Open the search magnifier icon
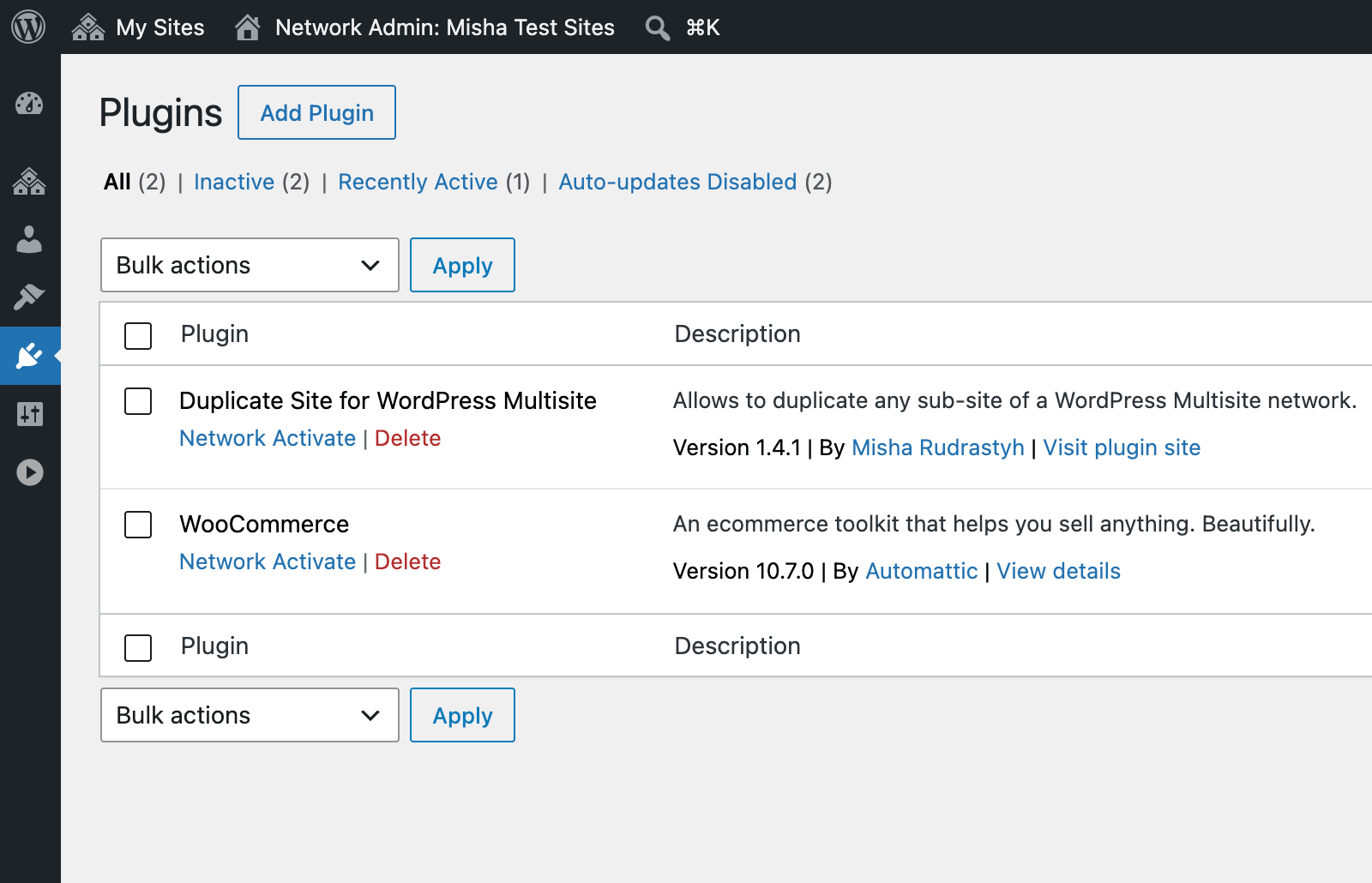 pos(658,28)
